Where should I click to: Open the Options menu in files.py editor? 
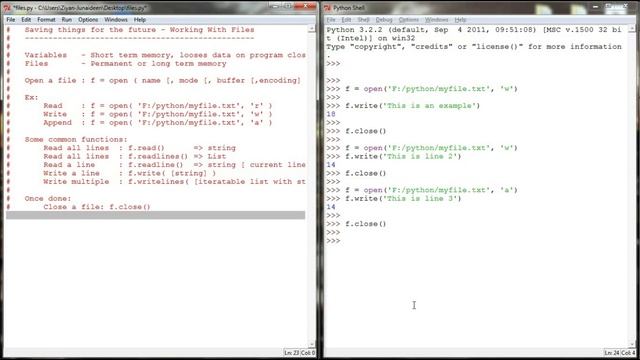tap(88, 20)
